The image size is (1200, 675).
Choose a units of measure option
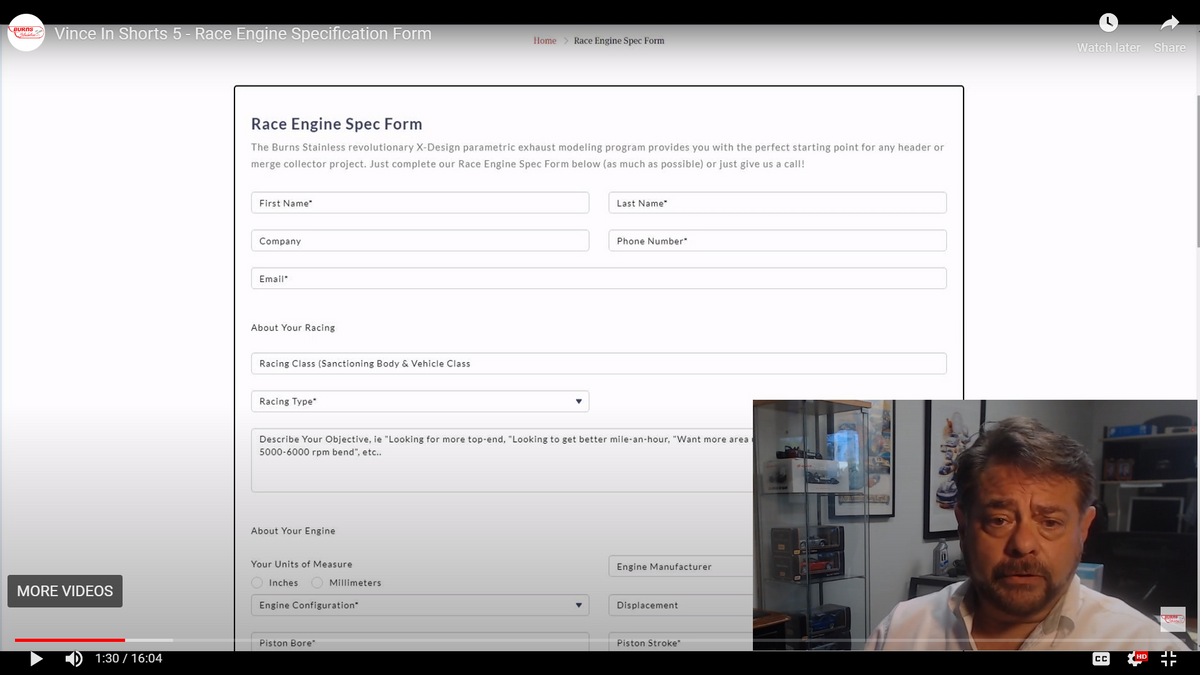pyautogui.click(x=256, y=582)
